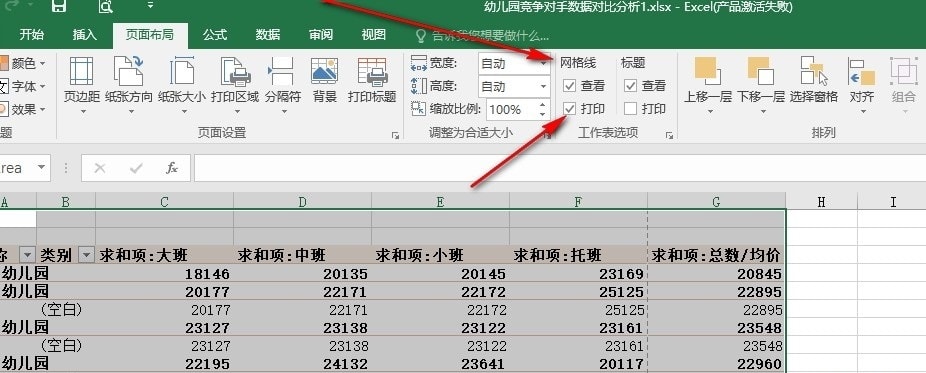The width and height of the screenshot is (926, 373).
Task: Click the 打印标题 print titles button
Action: click(371, 80)
